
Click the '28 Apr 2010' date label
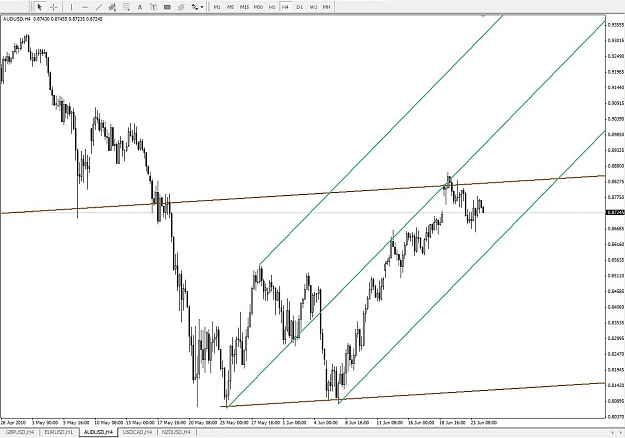coord(13,422)
